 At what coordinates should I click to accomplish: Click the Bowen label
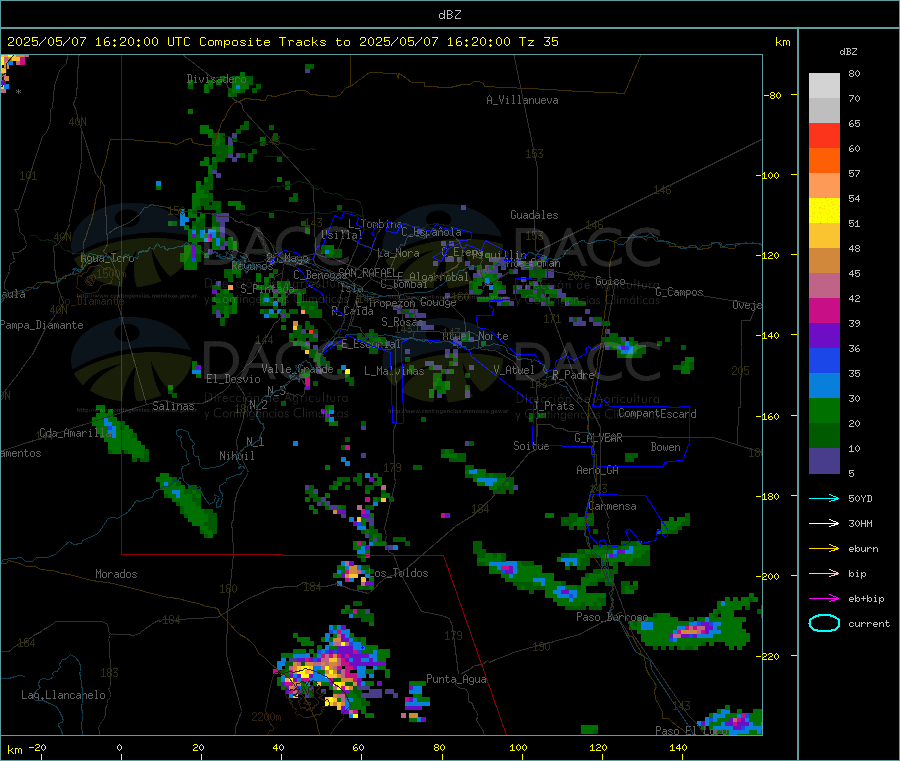pyautogui.click(x=665, y=447)
